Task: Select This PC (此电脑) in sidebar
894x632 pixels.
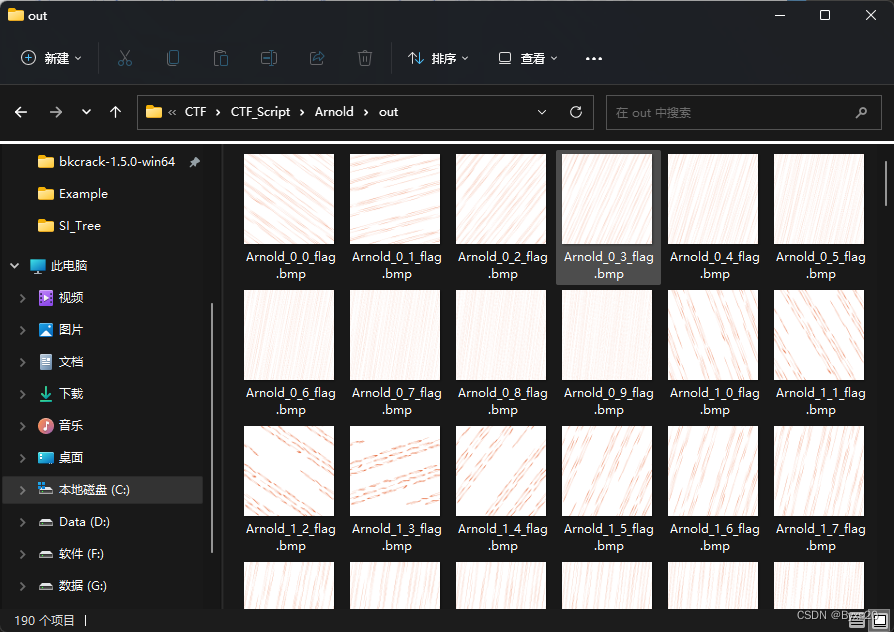Action: point(59,266)
